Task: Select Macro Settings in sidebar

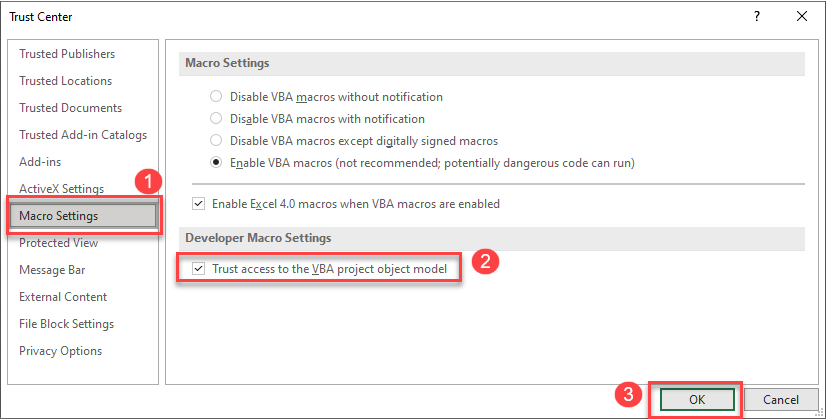Action: coord(58,216)
